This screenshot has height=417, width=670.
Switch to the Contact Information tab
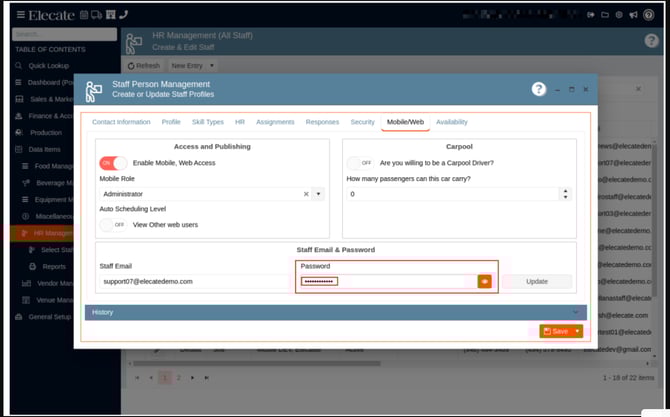point(121,122)
